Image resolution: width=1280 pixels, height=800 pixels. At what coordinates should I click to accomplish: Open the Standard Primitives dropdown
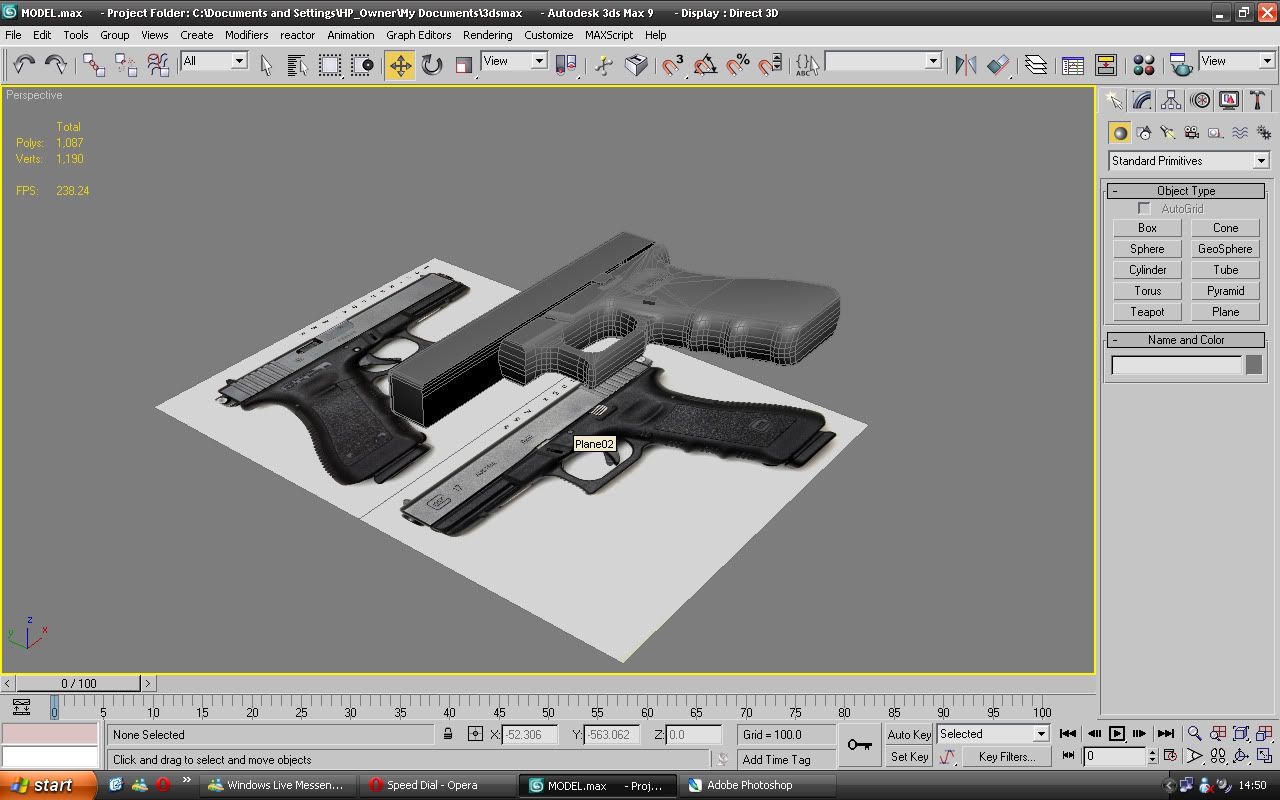click(x=1188, y=161)
